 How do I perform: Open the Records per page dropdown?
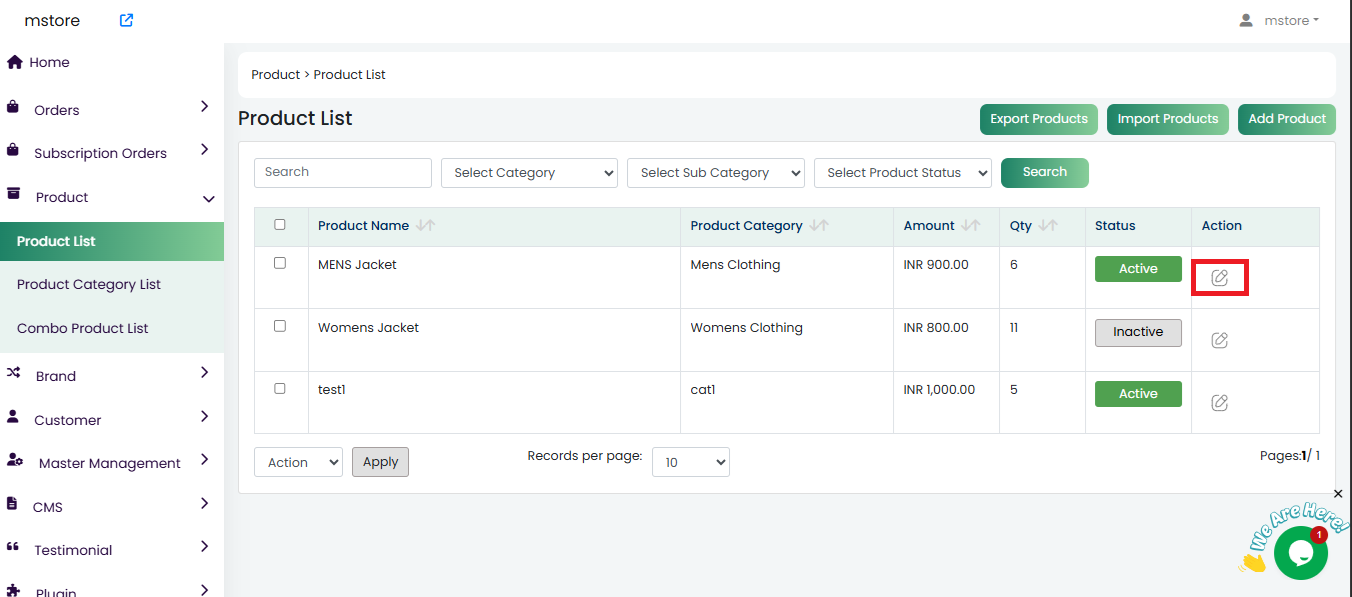pos(690,462)
